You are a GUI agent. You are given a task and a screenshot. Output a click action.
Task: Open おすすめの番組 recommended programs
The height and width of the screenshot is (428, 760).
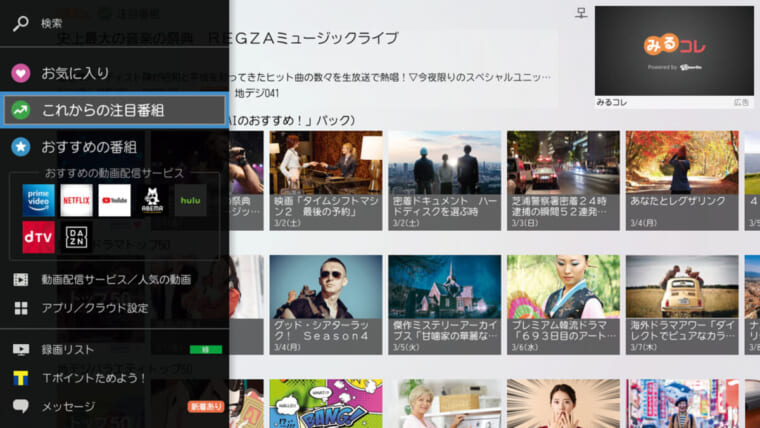click(x=88, y=147)
